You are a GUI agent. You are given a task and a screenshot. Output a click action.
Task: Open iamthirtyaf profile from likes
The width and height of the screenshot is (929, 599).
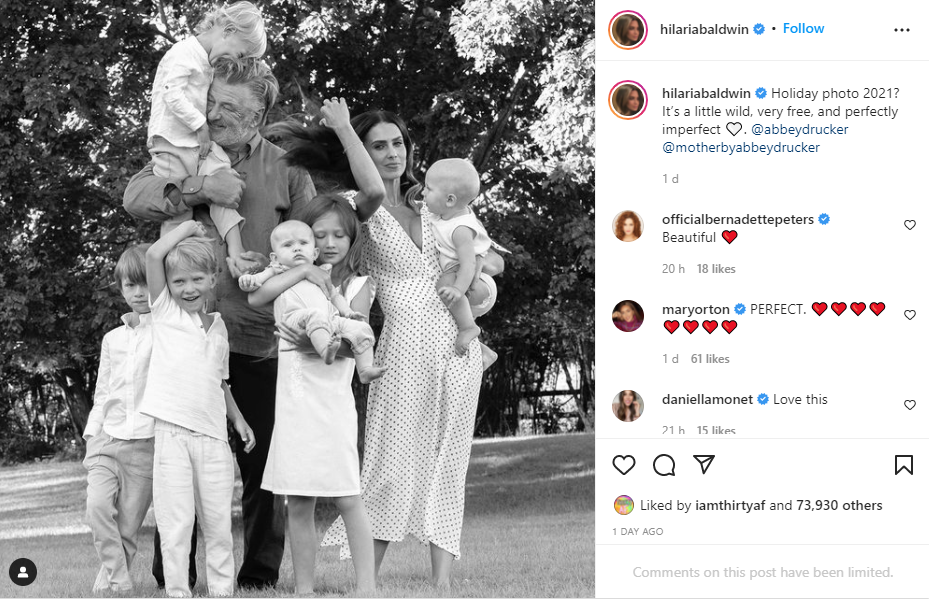(x=731, y=505)
